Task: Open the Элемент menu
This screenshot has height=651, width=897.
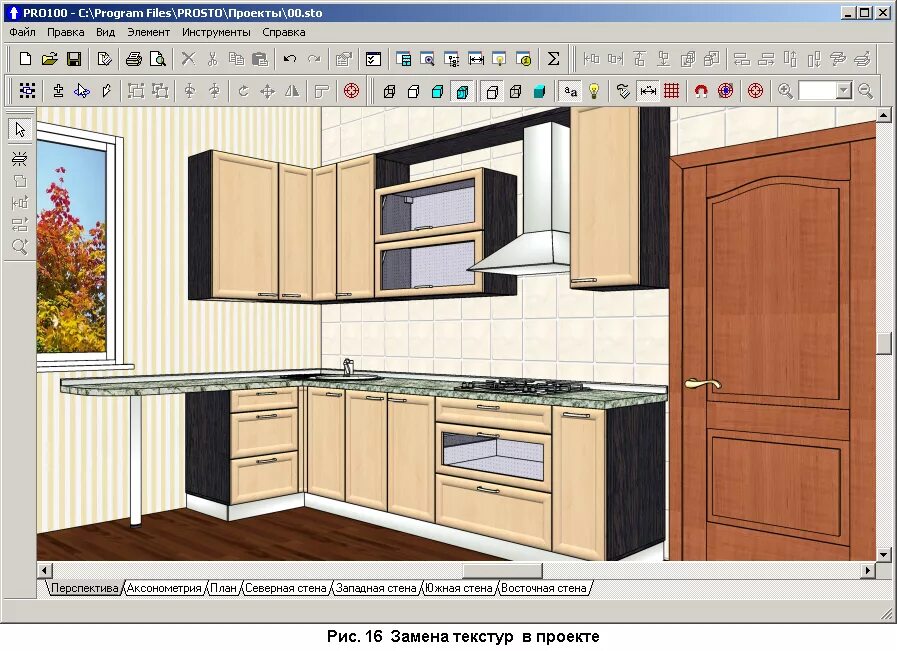Action: tap(148, 32)
